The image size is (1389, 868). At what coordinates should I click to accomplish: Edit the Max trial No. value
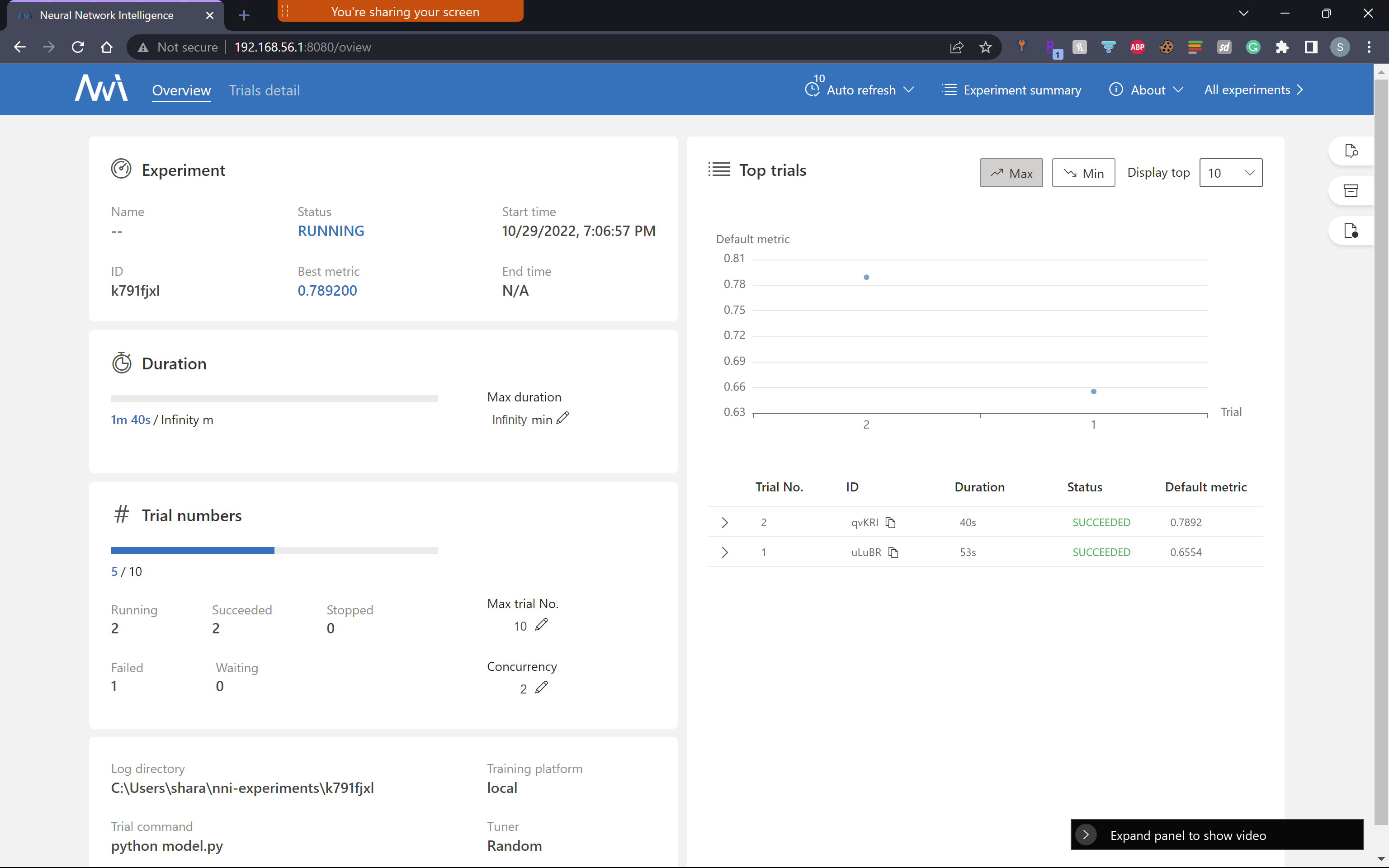[541, 625]
